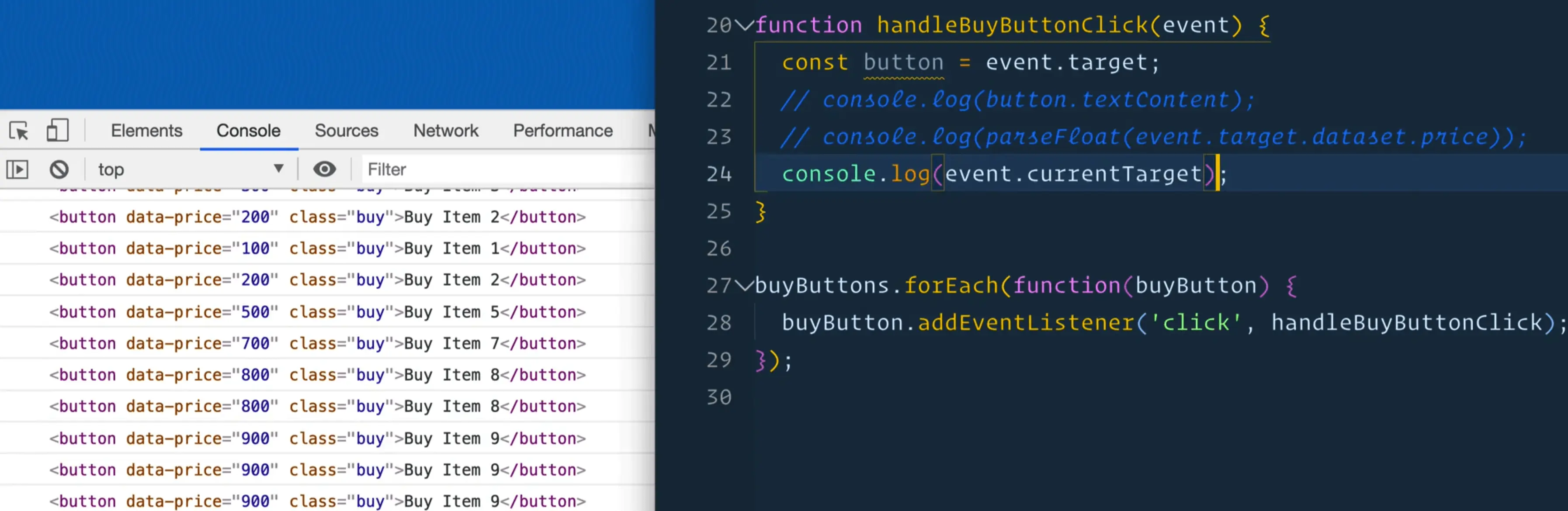Screen dimensions: 1568x511
Task: Click the underlined button variable on line 21
Action: 903,62
